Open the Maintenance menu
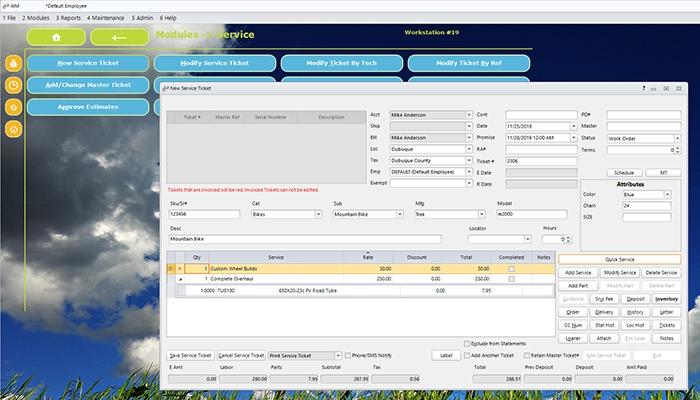The image size is (700, 400). point(106,18)
